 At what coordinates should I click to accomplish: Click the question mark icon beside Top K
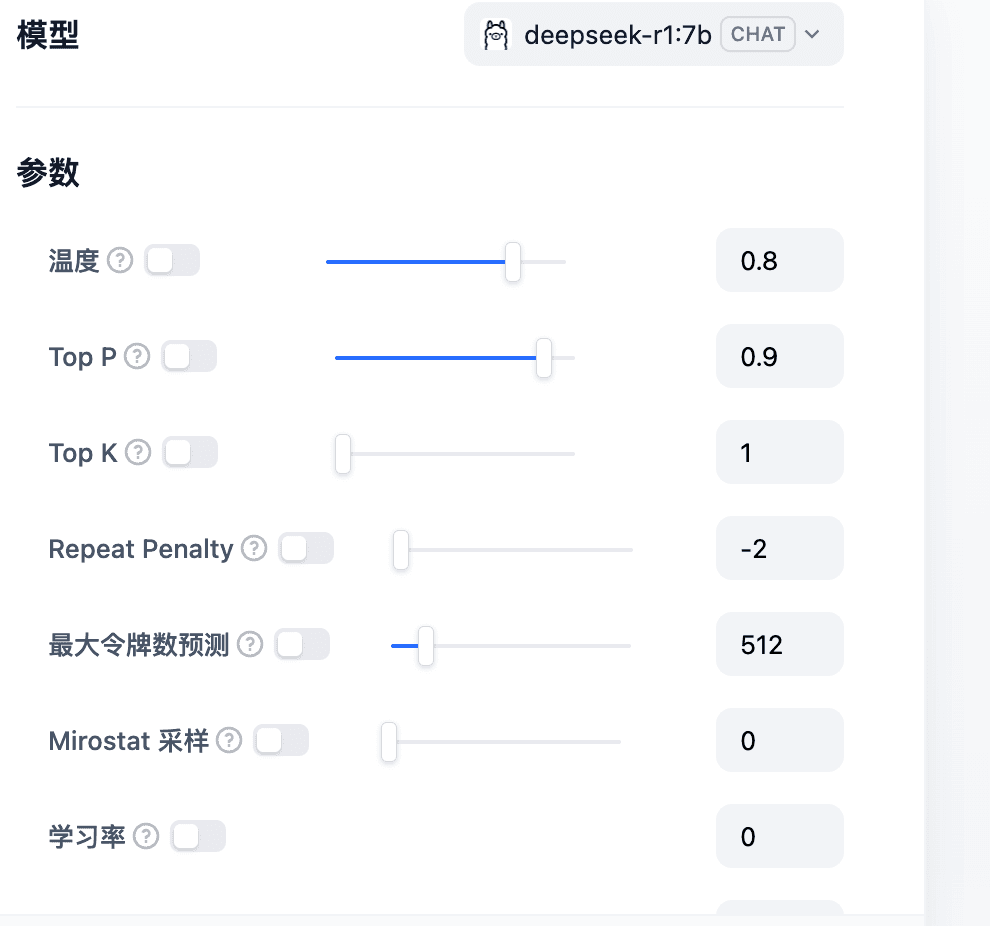pos(138,452)
